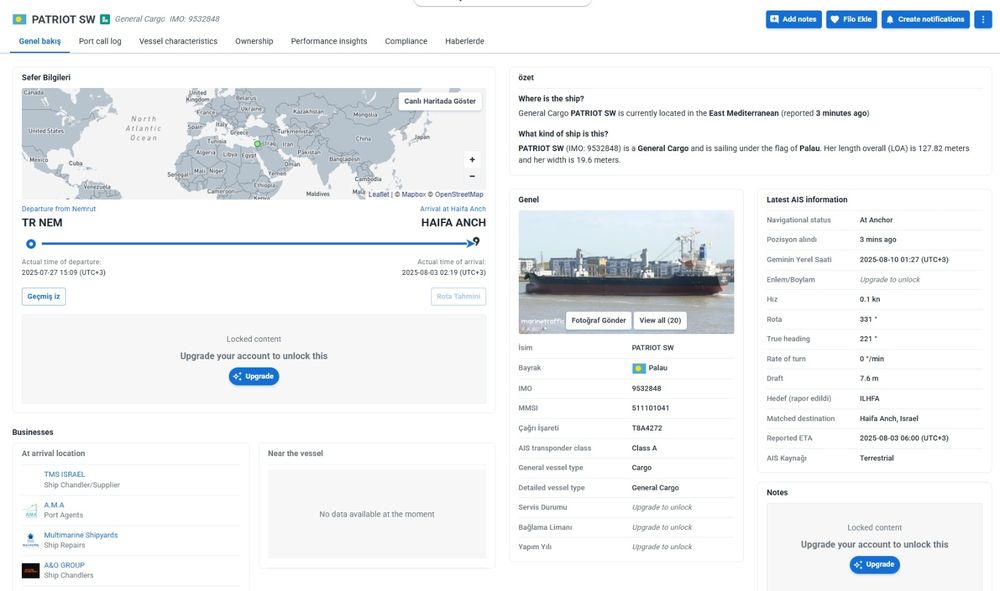Screen dimensions: 1000x591
Task: Click the A&O GROUP company logo
Action: [x=30, y=570]
